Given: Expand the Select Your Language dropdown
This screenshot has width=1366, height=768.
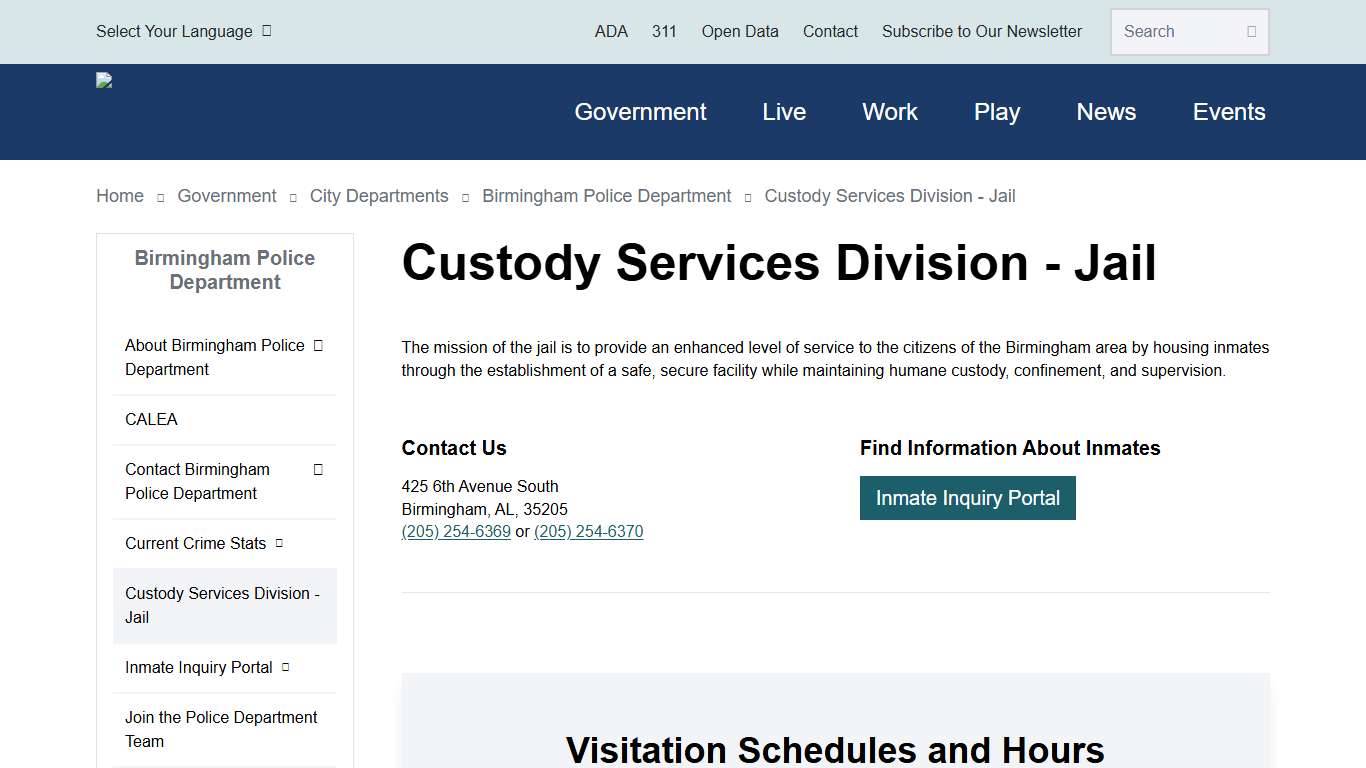Looking at the screenshot, I should point(183,31).
